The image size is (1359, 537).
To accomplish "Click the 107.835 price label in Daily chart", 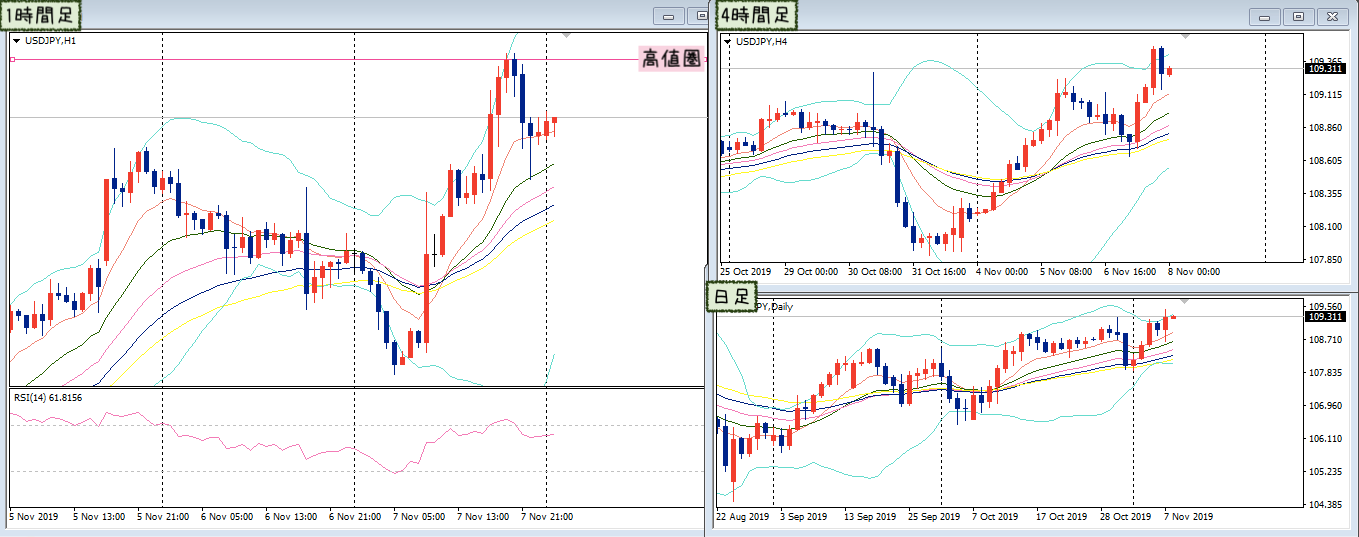I will click(1325, 373).
